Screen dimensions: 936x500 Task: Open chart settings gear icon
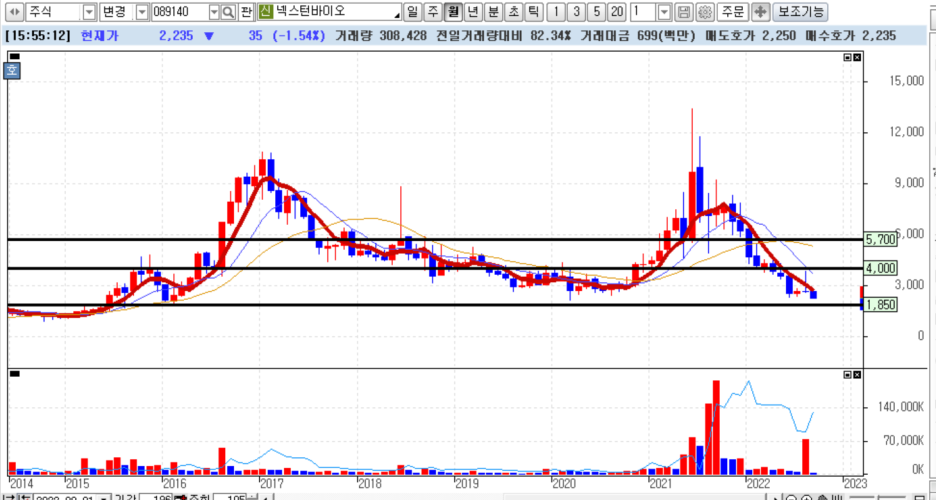[706, 11]
